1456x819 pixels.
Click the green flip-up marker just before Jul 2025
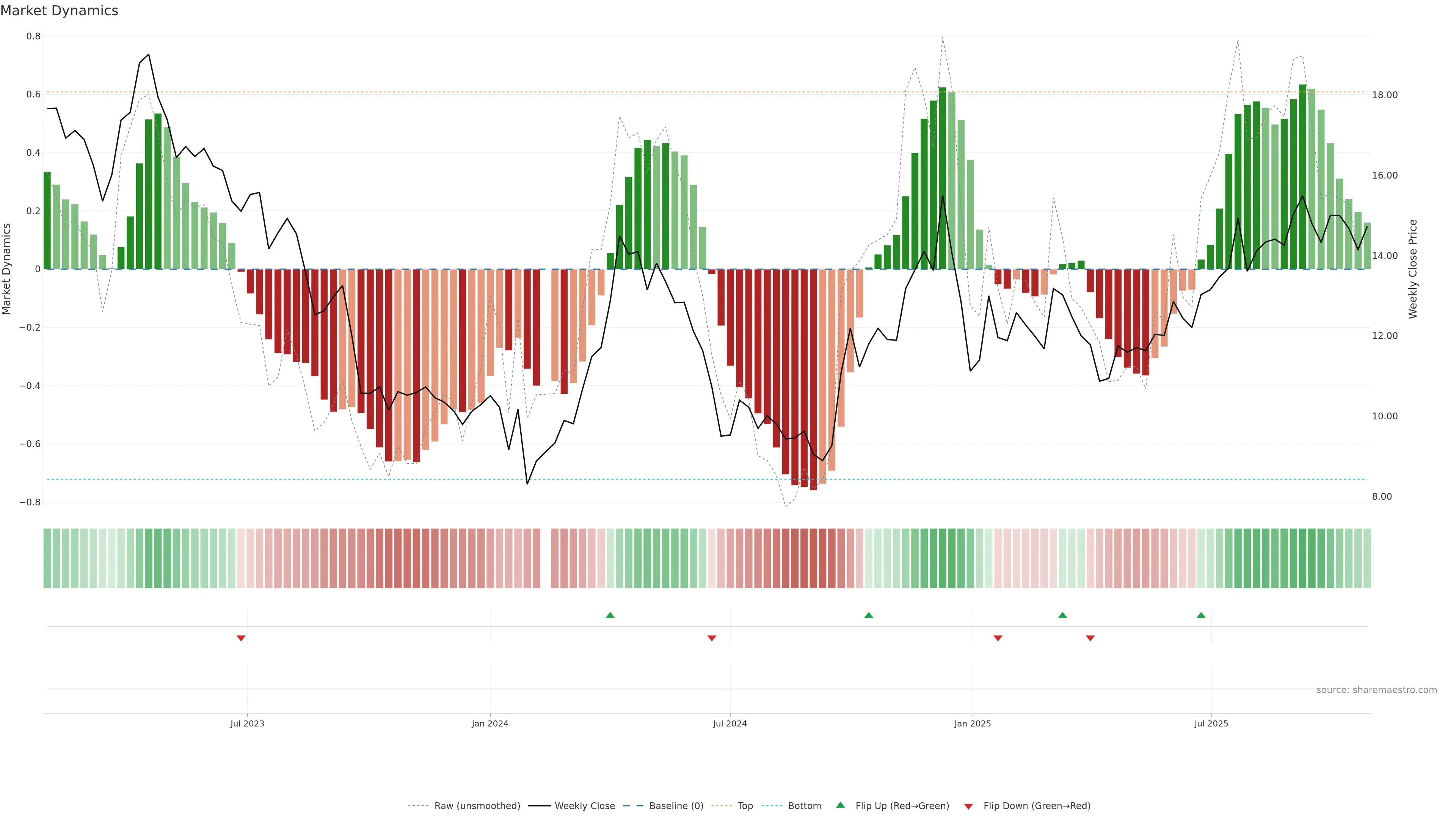coord(1201,615)
